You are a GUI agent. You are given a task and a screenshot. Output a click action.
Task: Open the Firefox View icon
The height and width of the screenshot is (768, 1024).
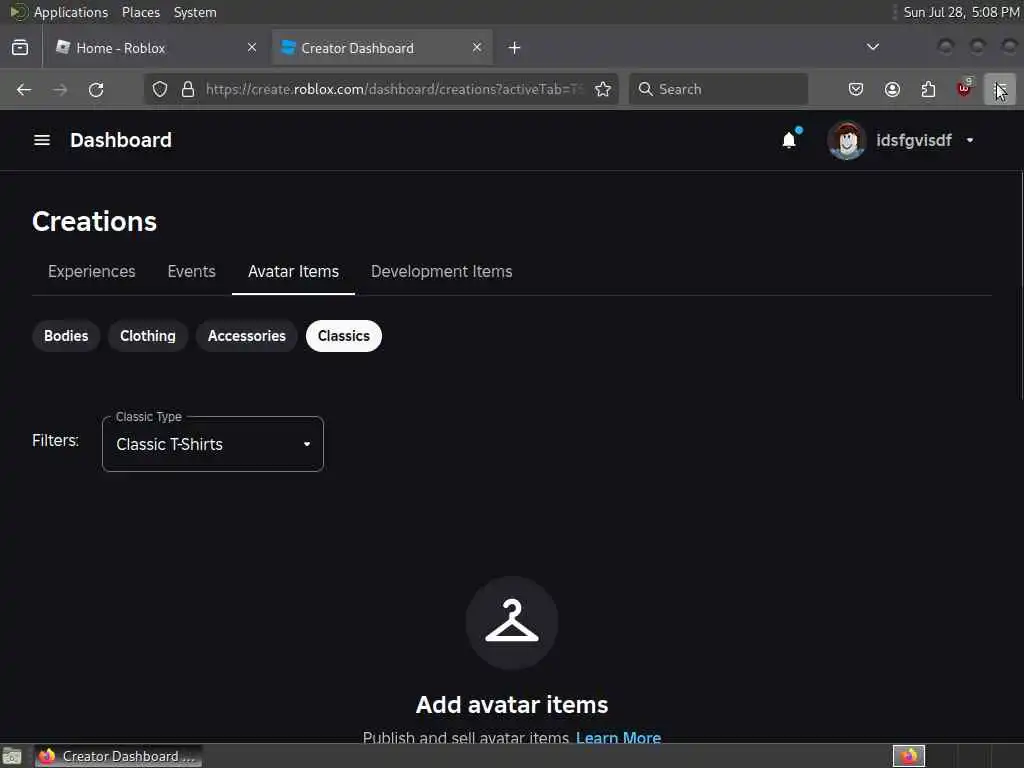click(x=20, y=48)
